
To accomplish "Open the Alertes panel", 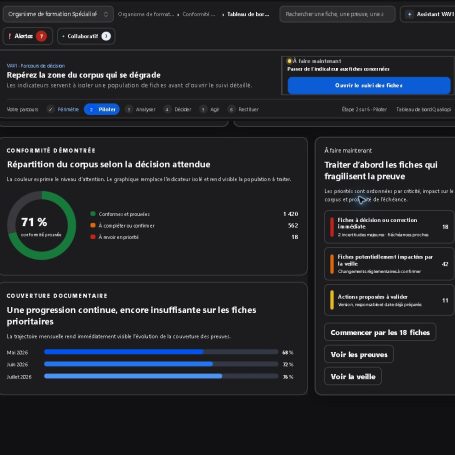I will coord(28,36).
